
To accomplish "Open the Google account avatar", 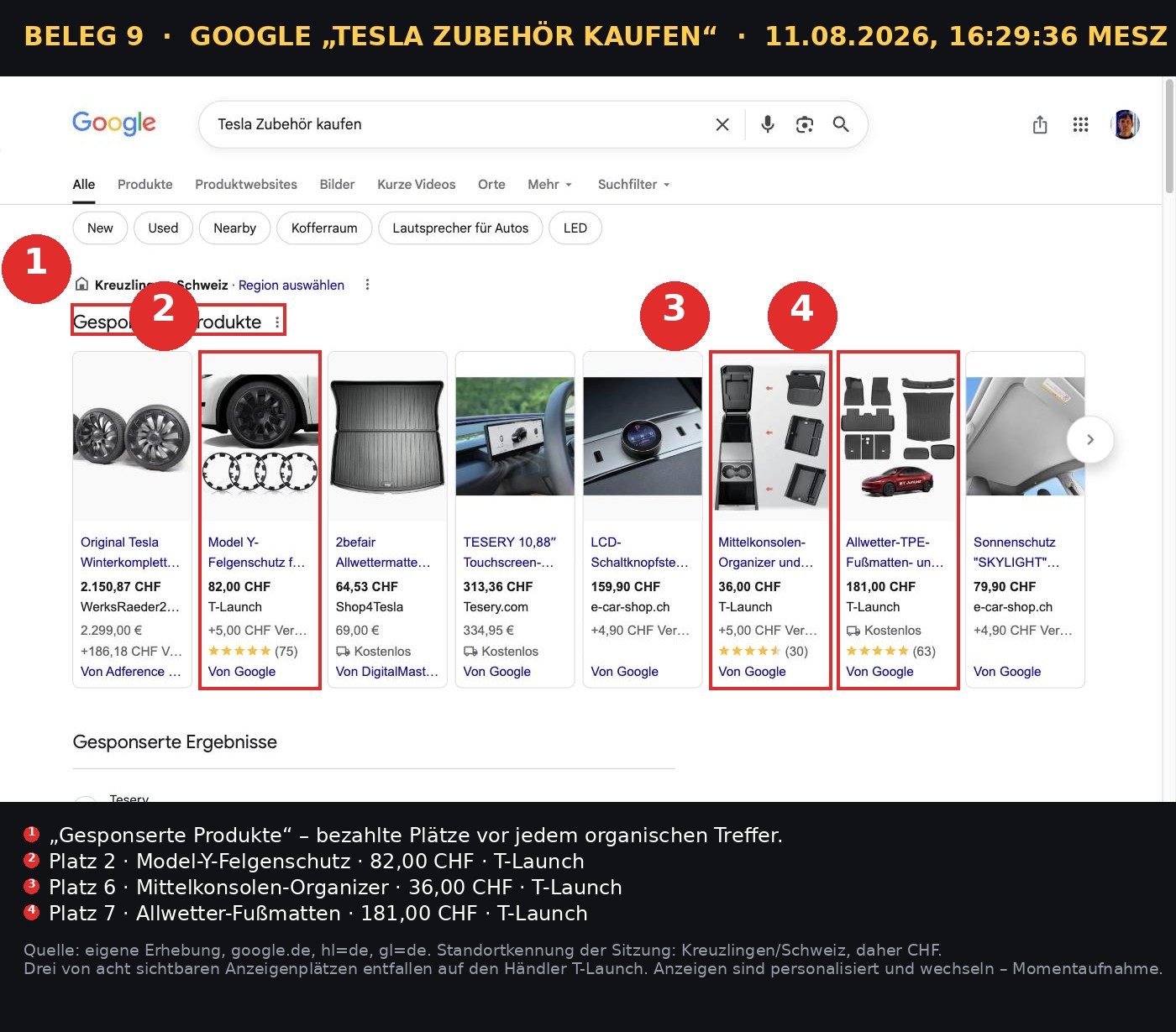I will (x=1126, y=124).
